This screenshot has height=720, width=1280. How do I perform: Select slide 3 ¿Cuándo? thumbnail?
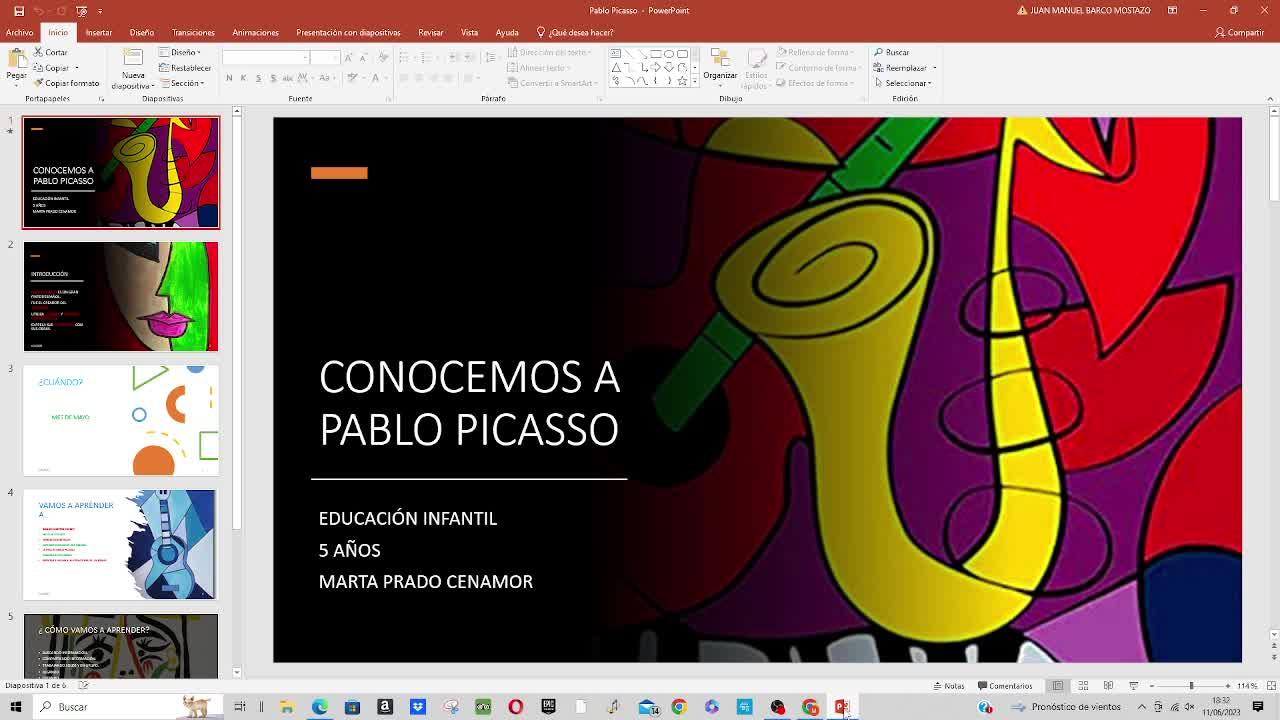pyautogui.click(x=121, y=420)
